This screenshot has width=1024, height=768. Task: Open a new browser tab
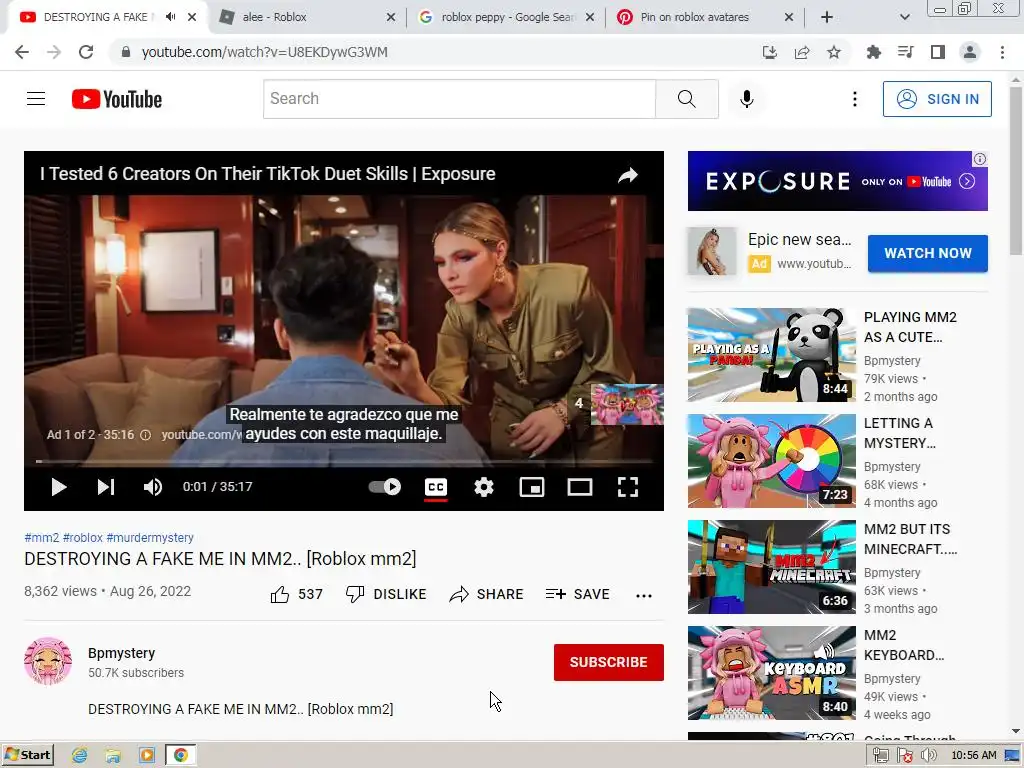[x=827, y=17]
